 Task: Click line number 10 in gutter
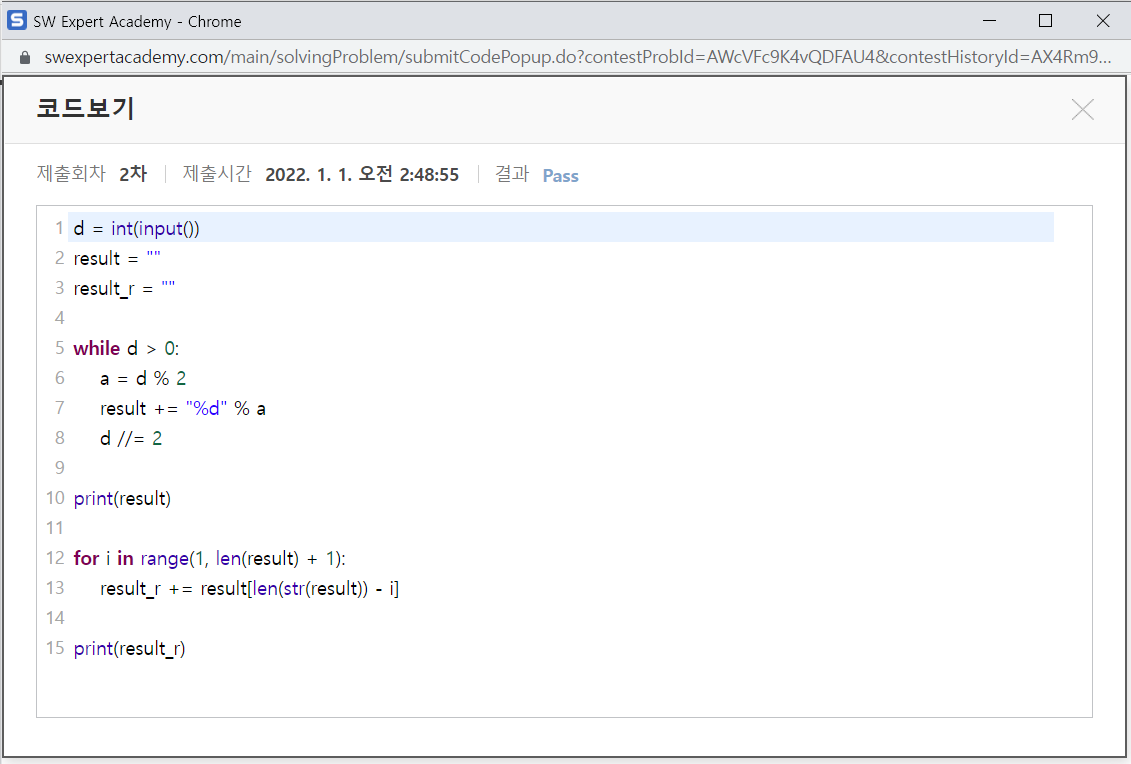(x=56, y=499)
